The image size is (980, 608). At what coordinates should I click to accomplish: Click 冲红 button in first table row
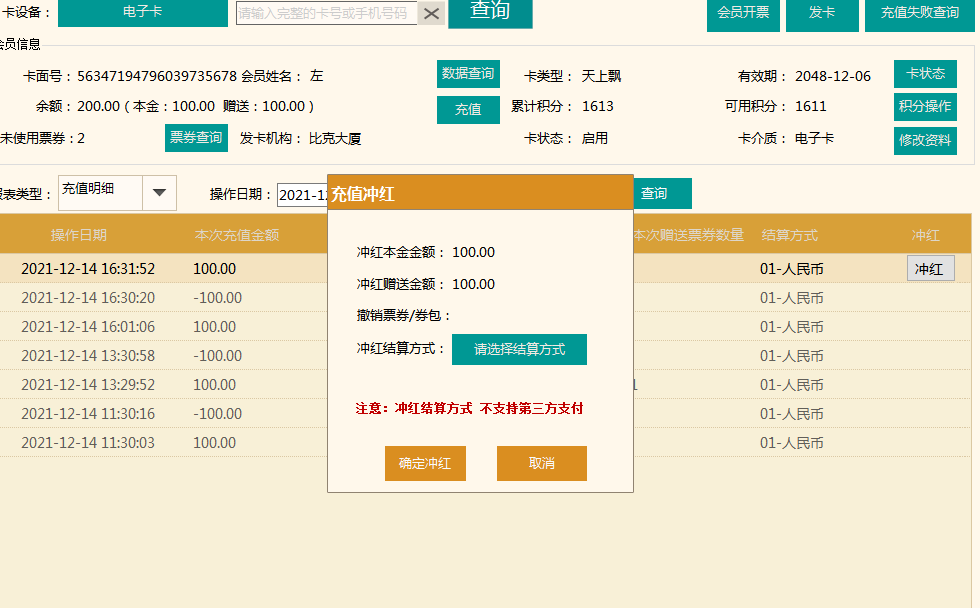[x=930, y=269]
